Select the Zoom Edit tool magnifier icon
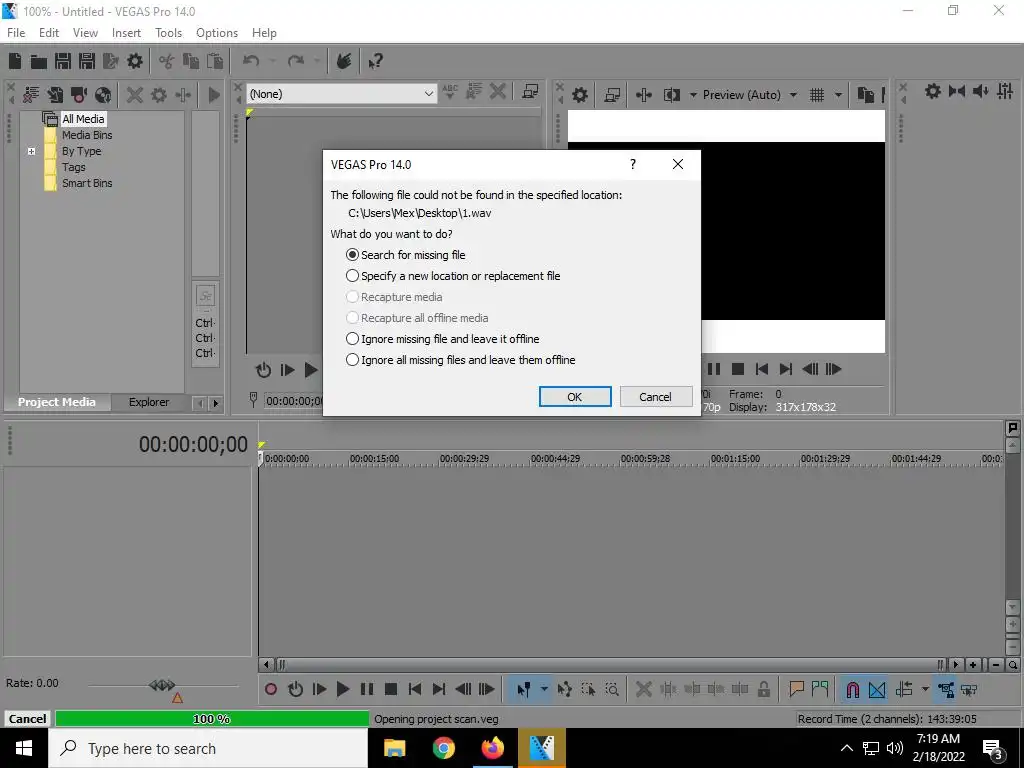Viewport: 1024px width, 768px height. (x=612, y=689)
